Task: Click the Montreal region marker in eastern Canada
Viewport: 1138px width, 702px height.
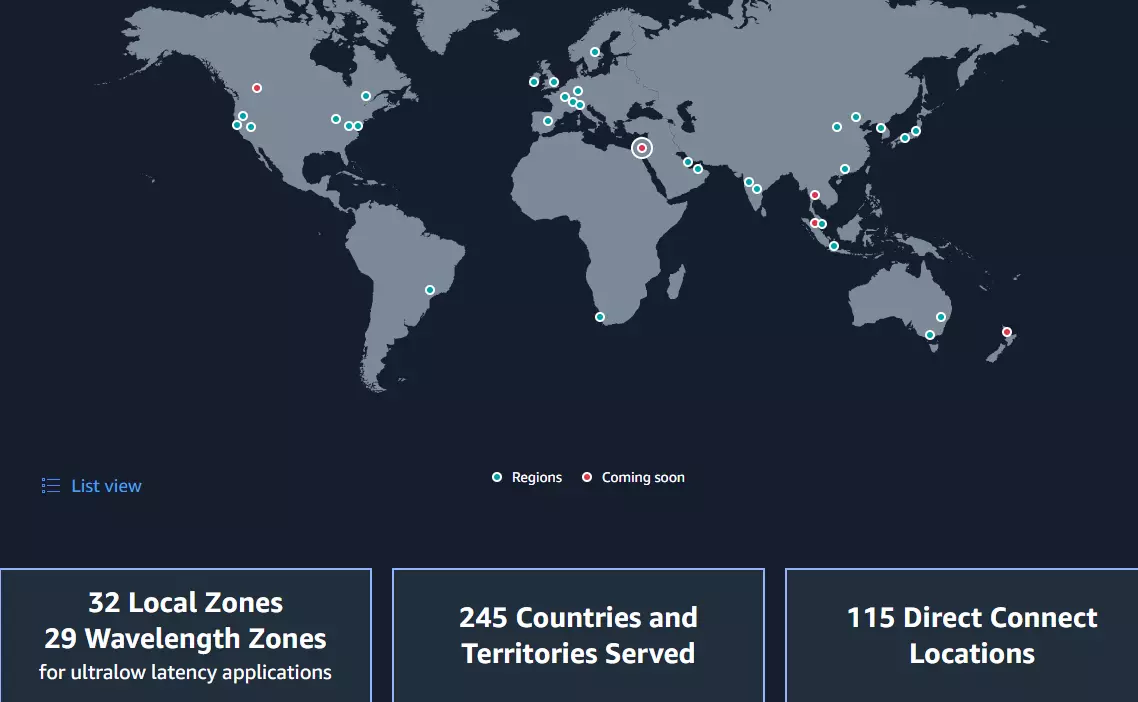Action: 366,96
